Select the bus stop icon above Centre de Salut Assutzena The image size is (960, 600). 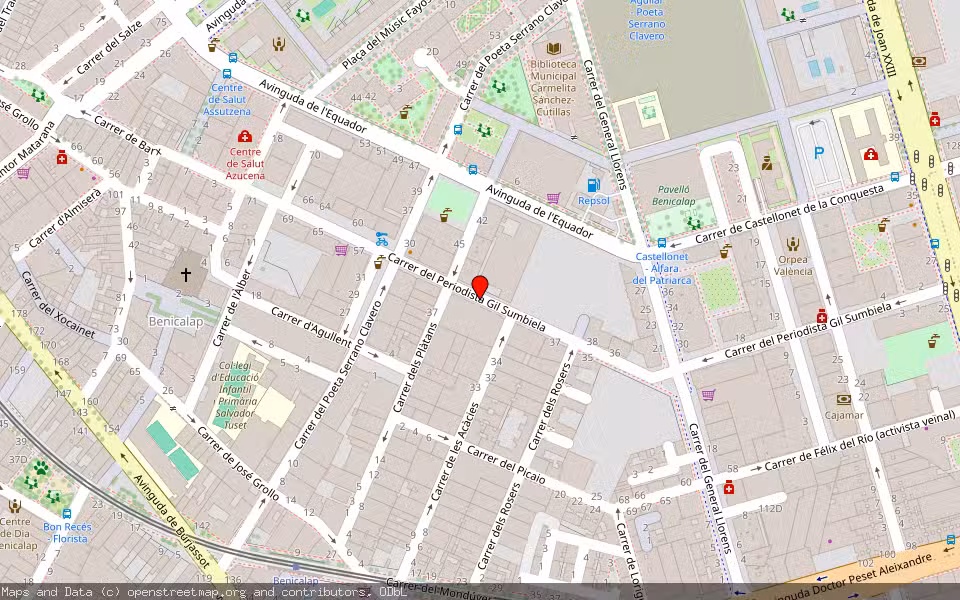point(227,73)
